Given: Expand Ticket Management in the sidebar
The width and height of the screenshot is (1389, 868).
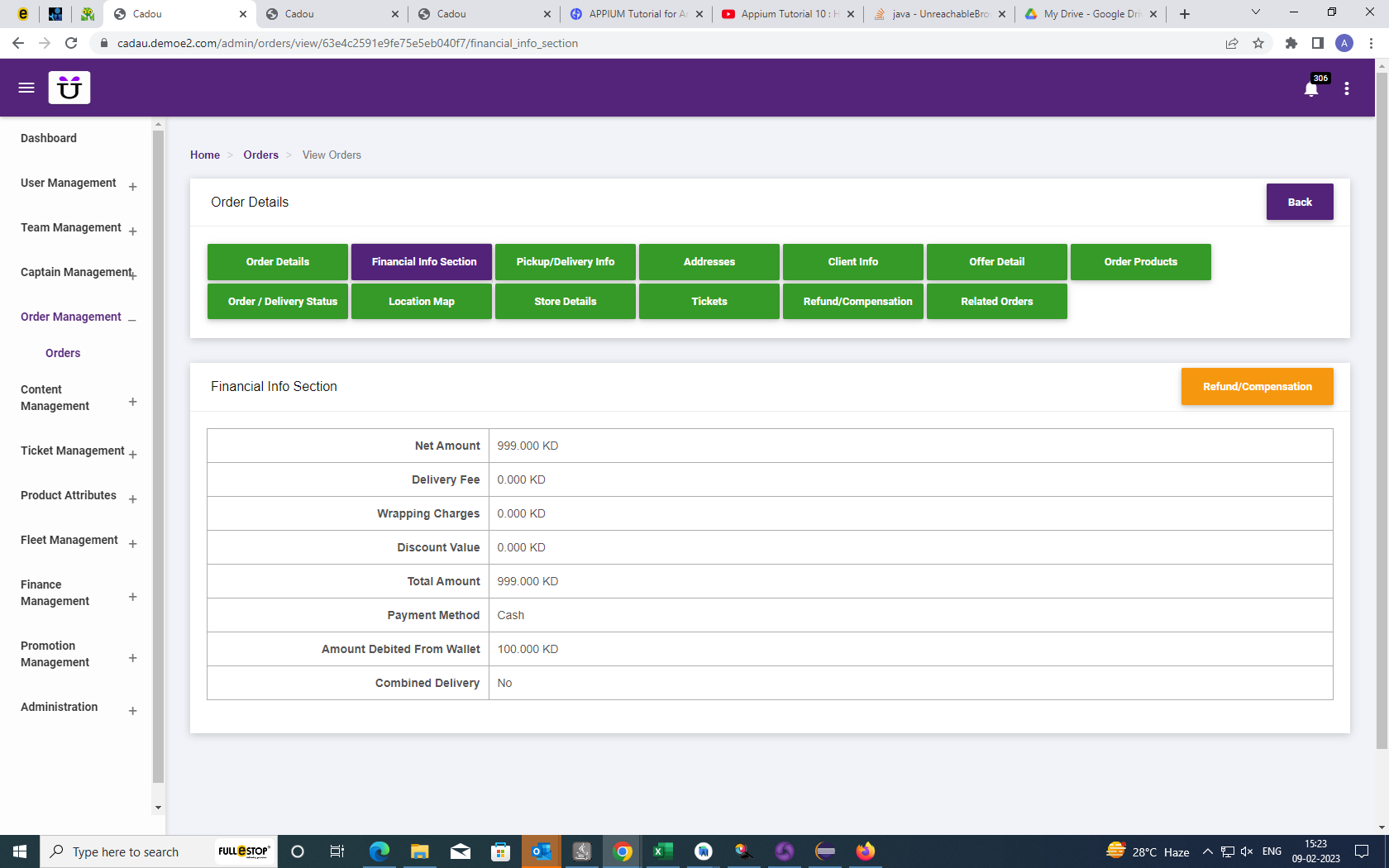Looking at the screenshot, I should pos(132,455).
